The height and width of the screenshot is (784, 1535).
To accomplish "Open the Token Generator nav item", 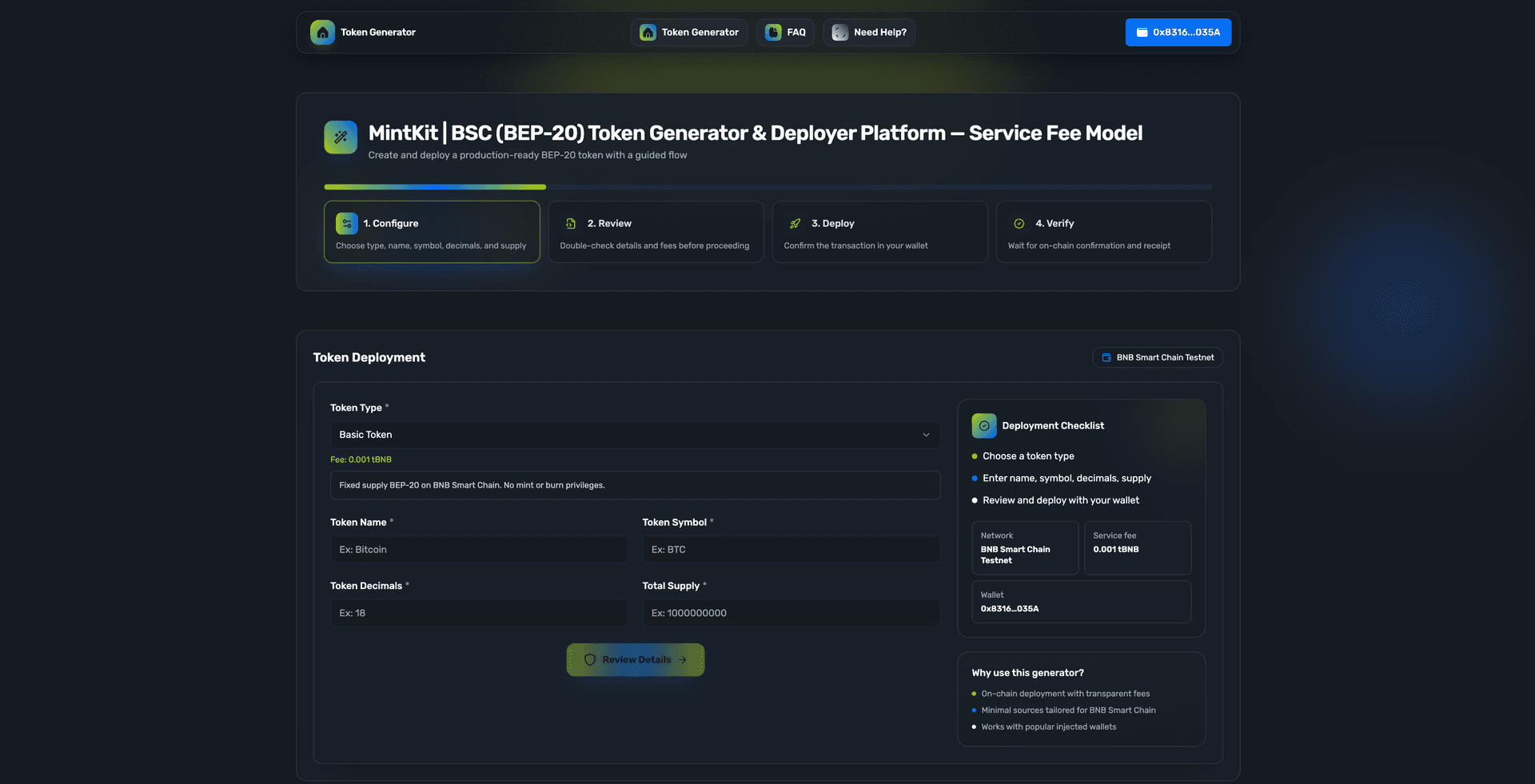I will [x=689, y=33].
